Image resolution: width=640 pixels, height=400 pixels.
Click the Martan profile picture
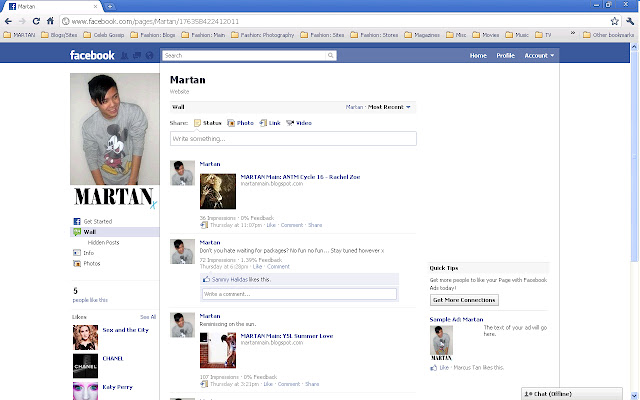coord(115,129)
